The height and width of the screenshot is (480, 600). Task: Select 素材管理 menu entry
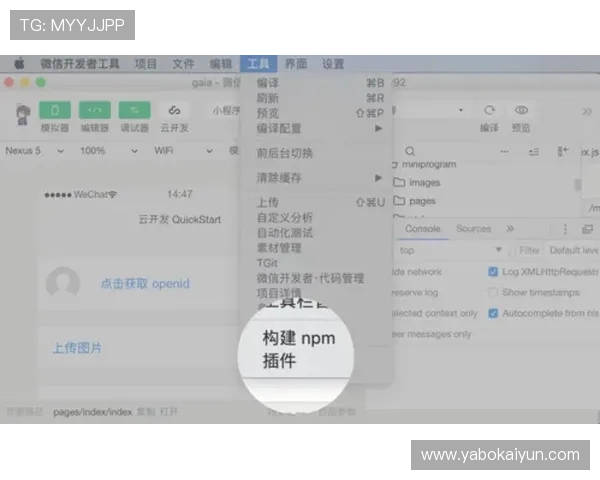tap(316, 248)
